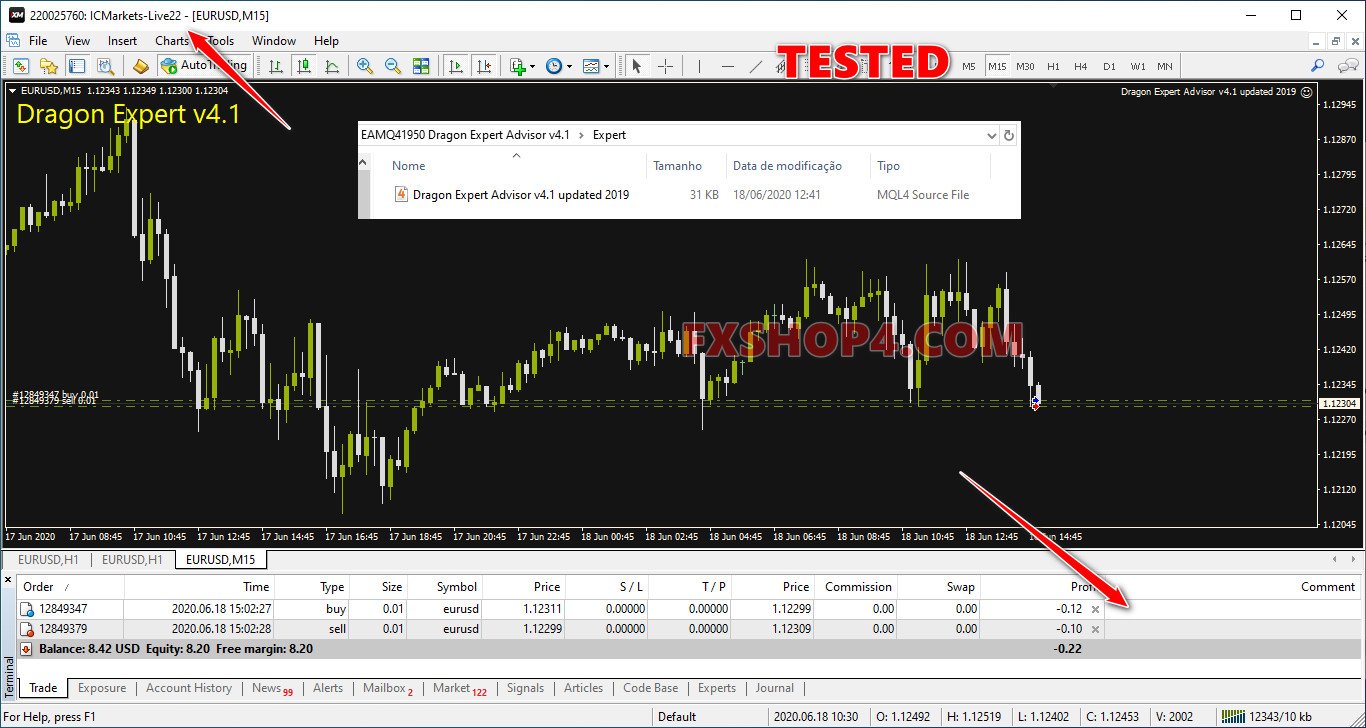Select the Crosshair tool

click(x=665, y=66)
